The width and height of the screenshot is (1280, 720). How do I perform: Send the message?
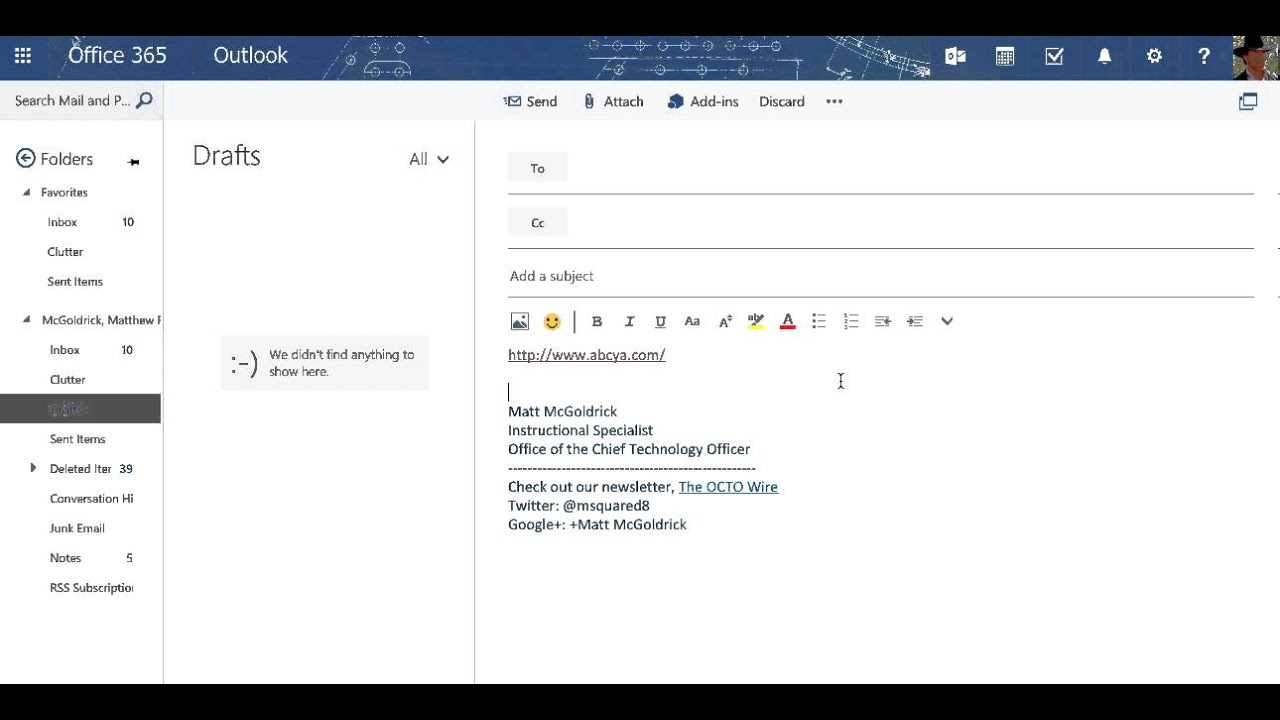tap(530, 101)
